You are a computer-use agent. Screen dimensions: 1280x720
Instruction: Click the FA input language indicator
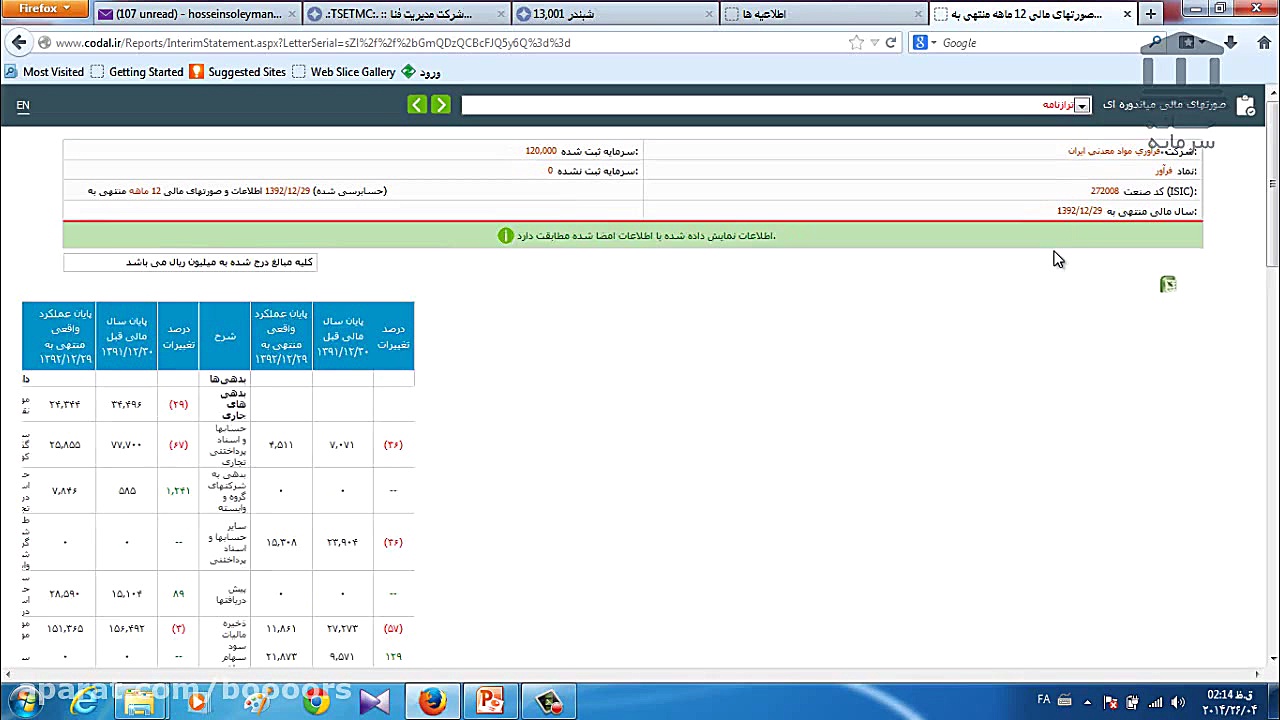pos(1044,700)
